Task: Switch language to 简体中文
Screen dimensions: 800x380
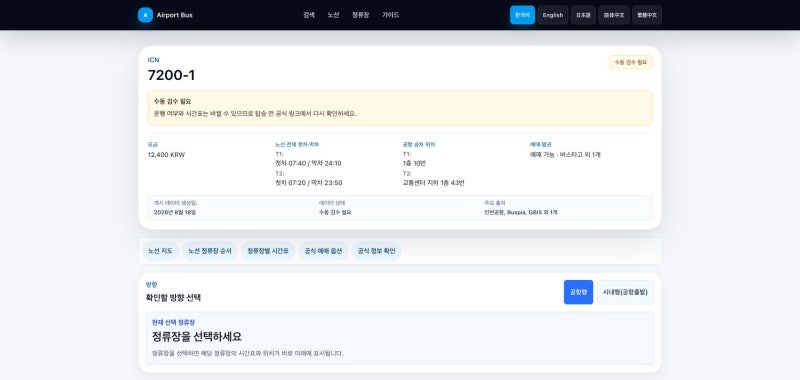Action: click(614, 15)
